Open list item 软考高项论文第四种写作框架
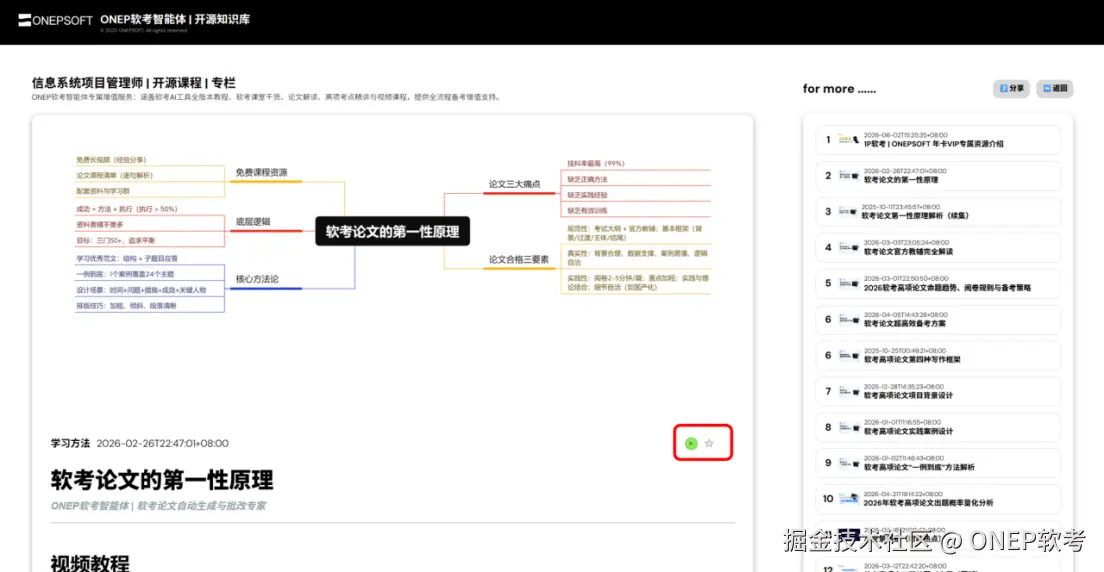1104x572 pixels. tap(938, 355)
